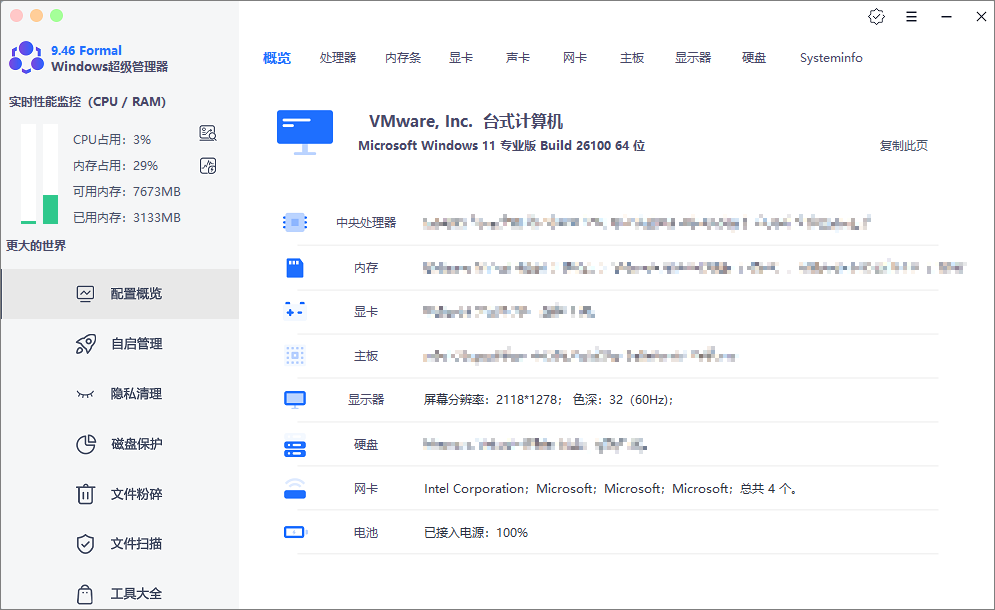
Task: Click the 显示器 monitor icon in overview
Action: [294, 399]
